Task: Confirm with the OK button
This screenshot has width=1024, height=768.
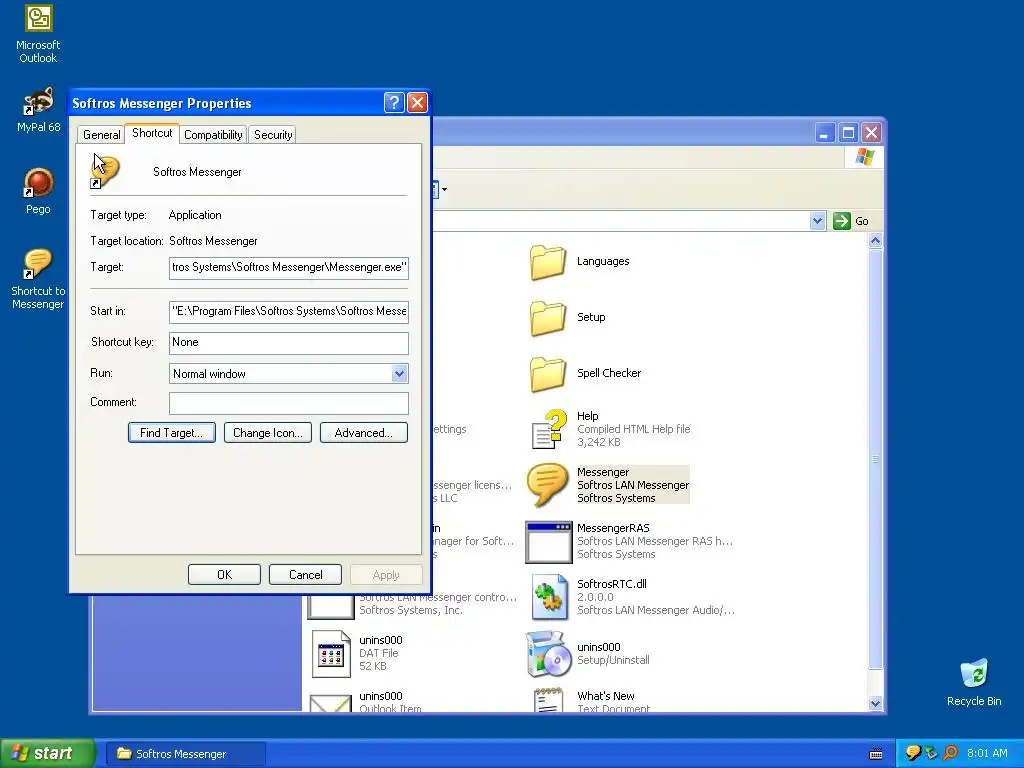Action: pos(224,575)
